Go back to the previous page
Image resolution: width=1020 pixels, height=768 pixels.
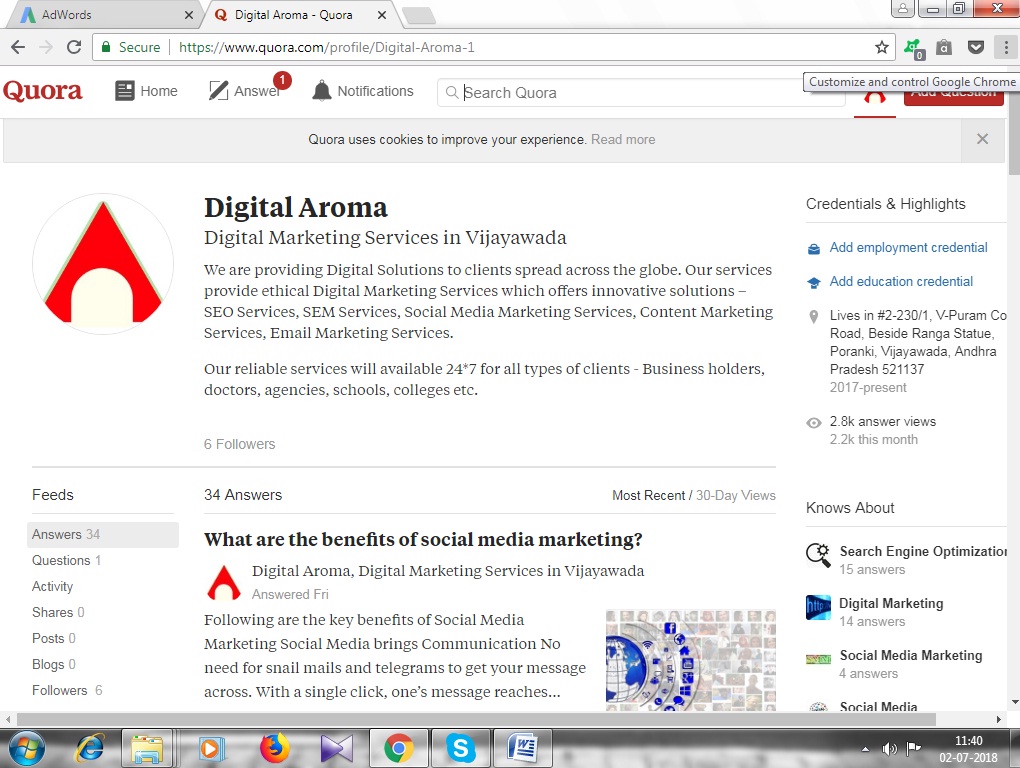click(x=18, y=47)
